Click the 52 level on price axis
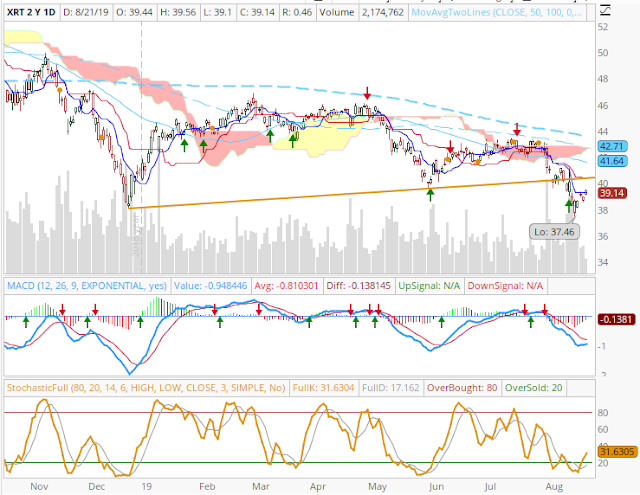The image size is (640, 495). coord(603,27)
